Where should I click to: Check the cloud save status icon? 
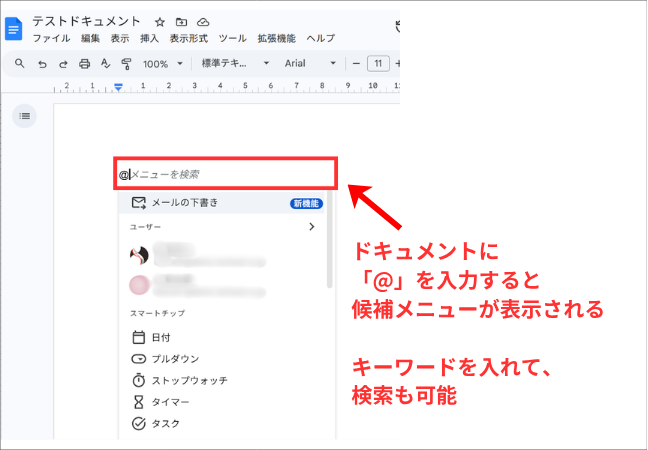(203, 21)
